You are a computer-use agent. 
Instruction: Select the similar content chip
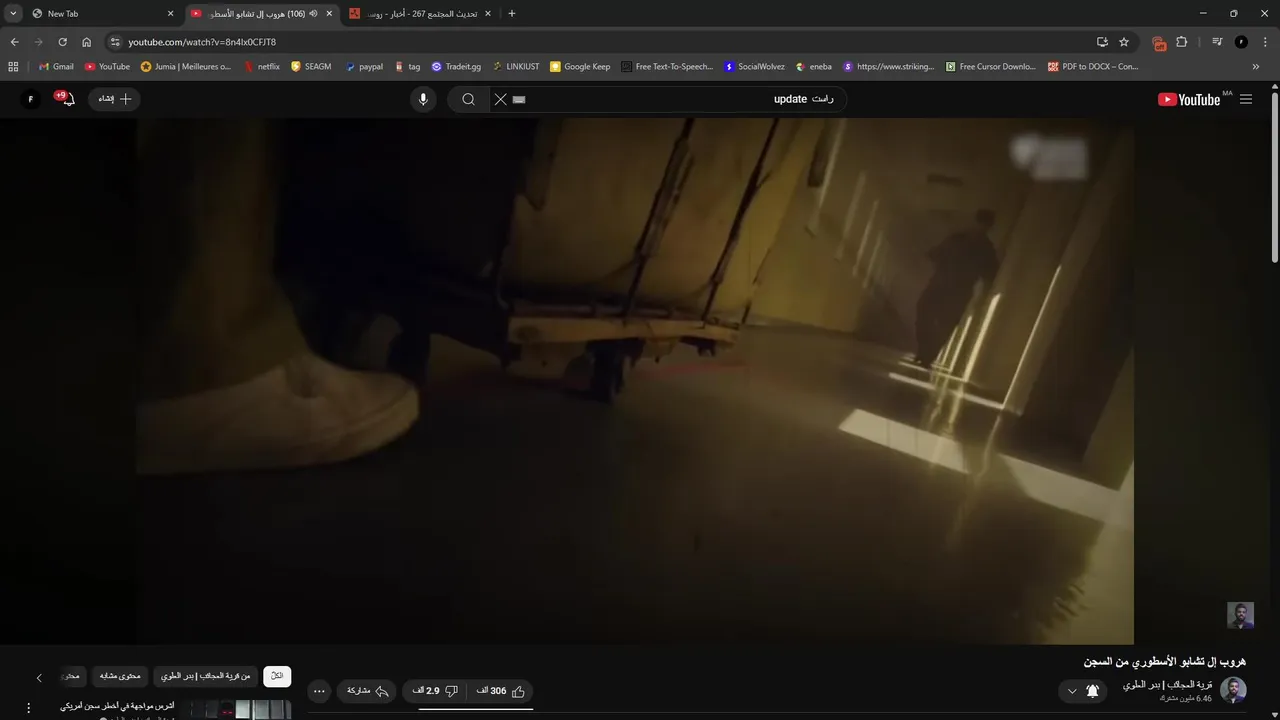click(x=120, y=676)
